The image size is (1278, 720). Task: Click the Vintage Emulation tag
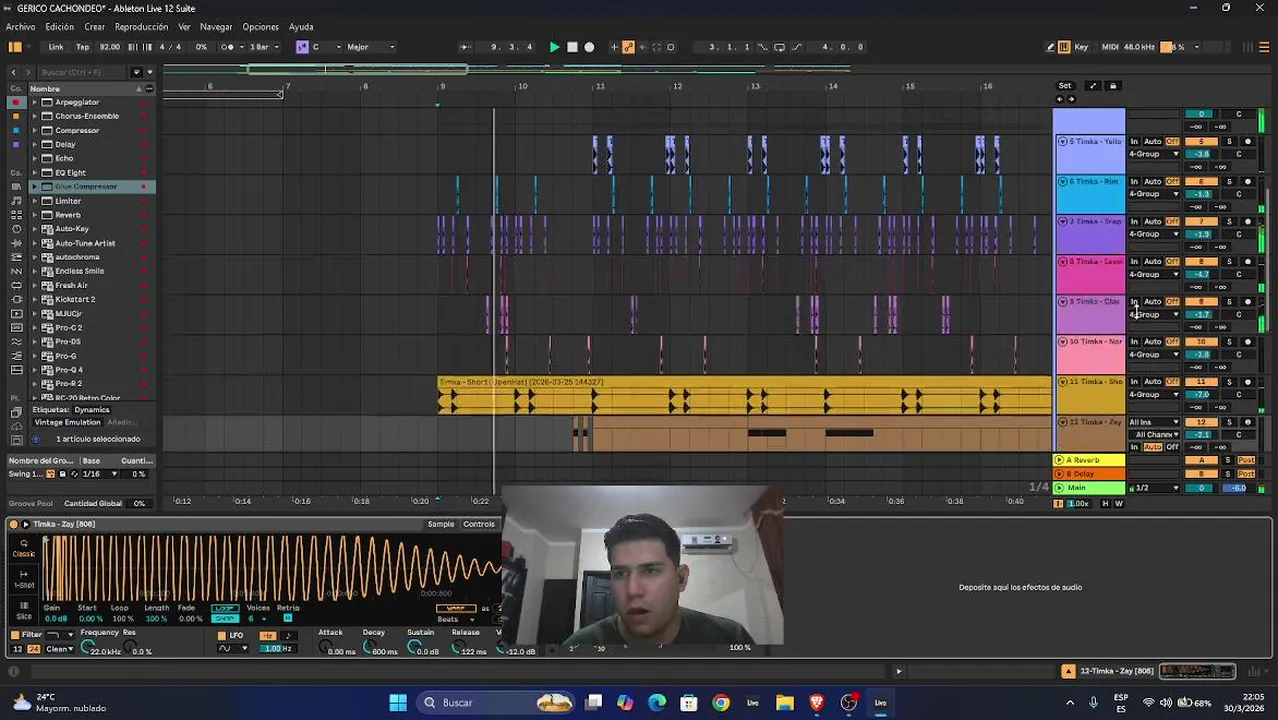[x=67, y=422]
